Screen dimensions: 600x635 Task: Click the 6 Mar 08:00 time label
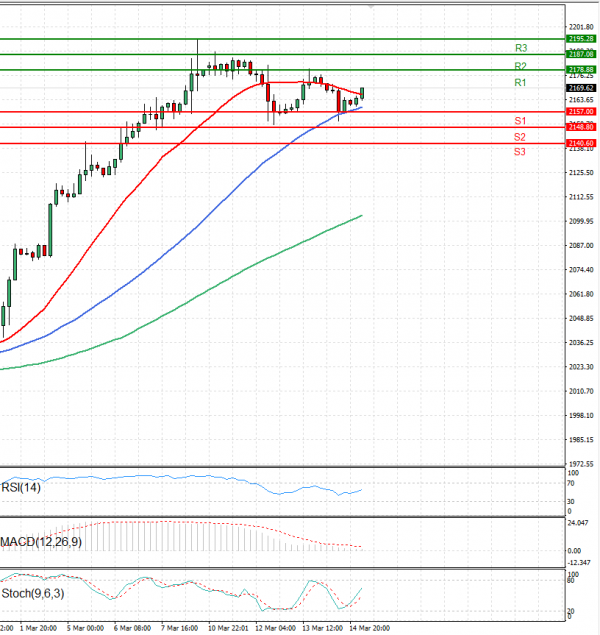[x=132, y=628]
